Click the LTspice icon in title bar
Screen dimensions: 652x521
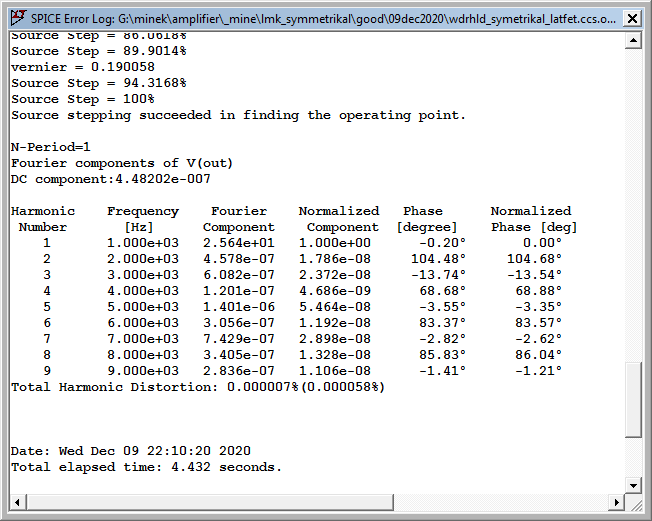(x=18, y=18)
